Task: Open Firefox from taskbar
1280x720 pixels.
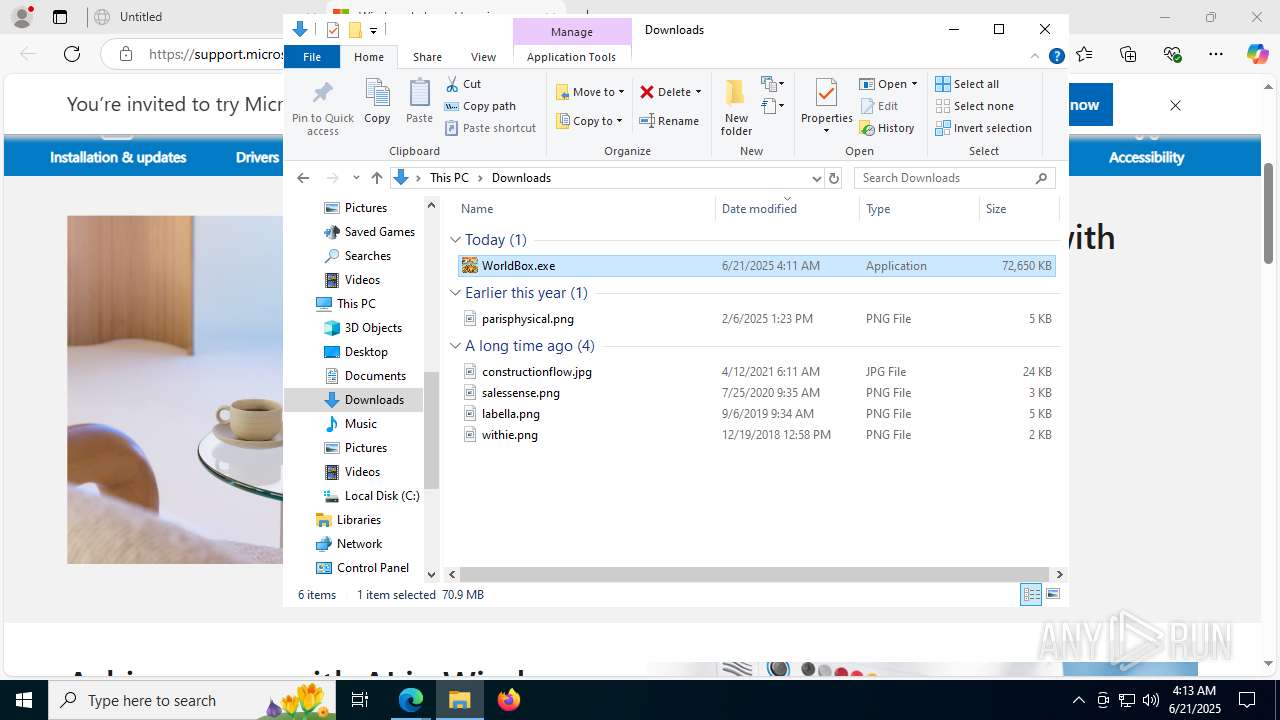Action: 509,700
